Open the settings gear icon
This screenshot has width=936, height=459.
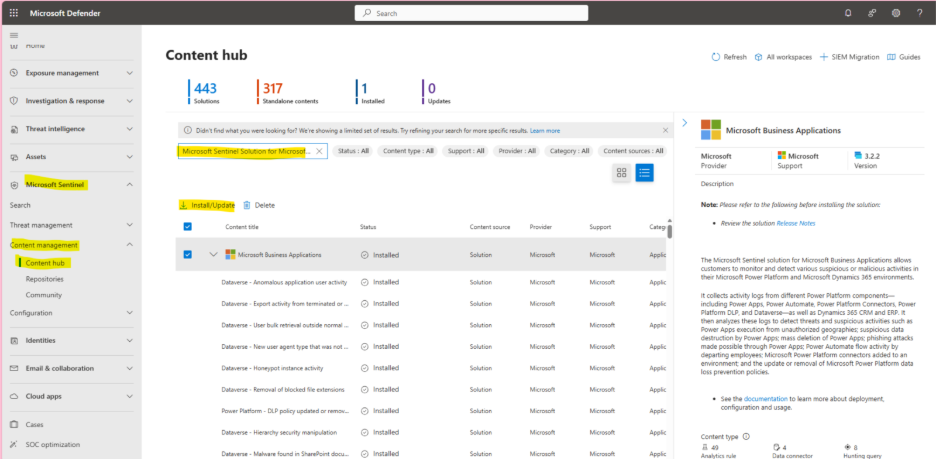tap(896, 13)
